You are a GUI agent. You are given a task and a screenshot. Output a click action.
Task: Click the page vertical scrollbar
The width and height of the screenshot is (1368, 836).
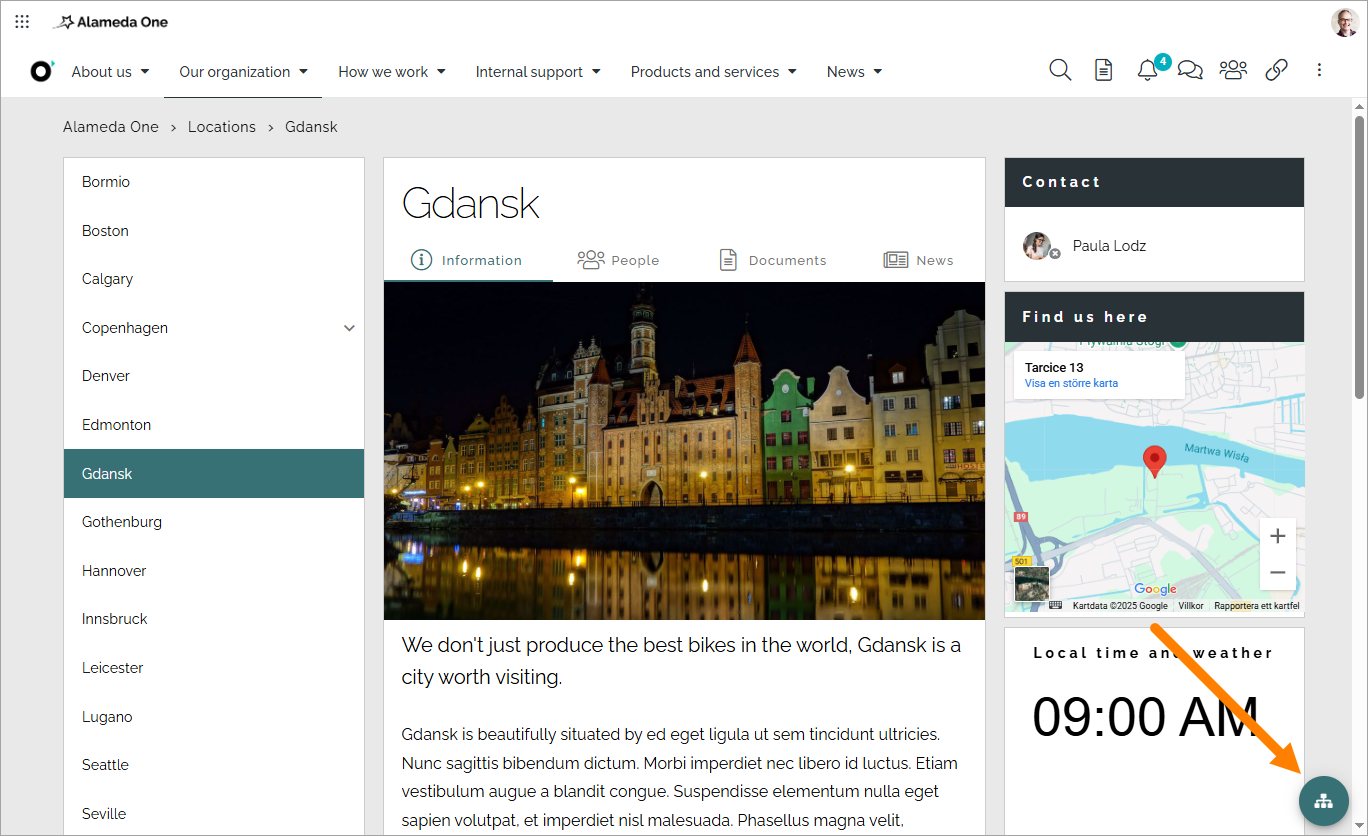[1359, 258]
